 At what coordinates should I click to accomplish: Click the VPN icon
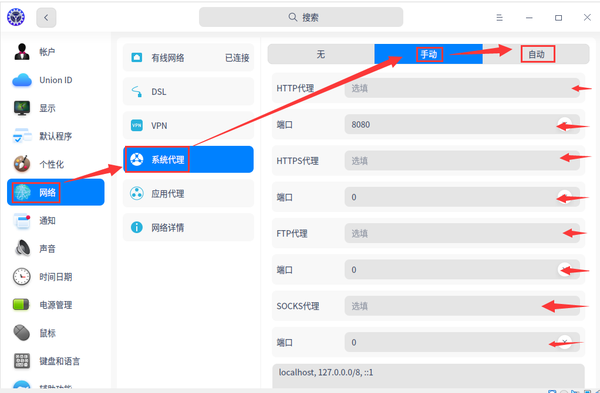tap(137, 125)
